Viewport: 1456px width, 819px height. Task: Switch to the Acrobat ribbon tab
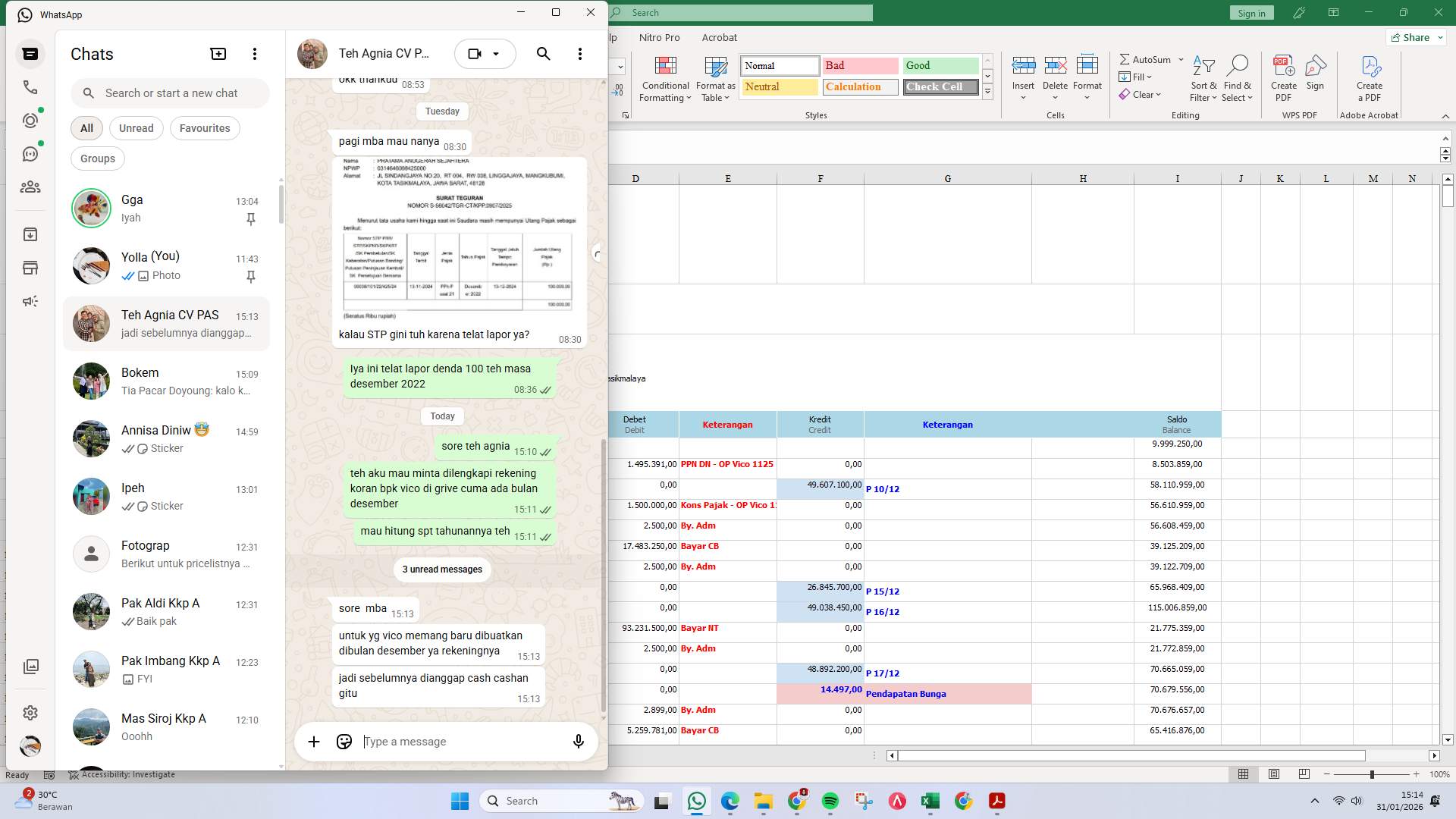719,37
